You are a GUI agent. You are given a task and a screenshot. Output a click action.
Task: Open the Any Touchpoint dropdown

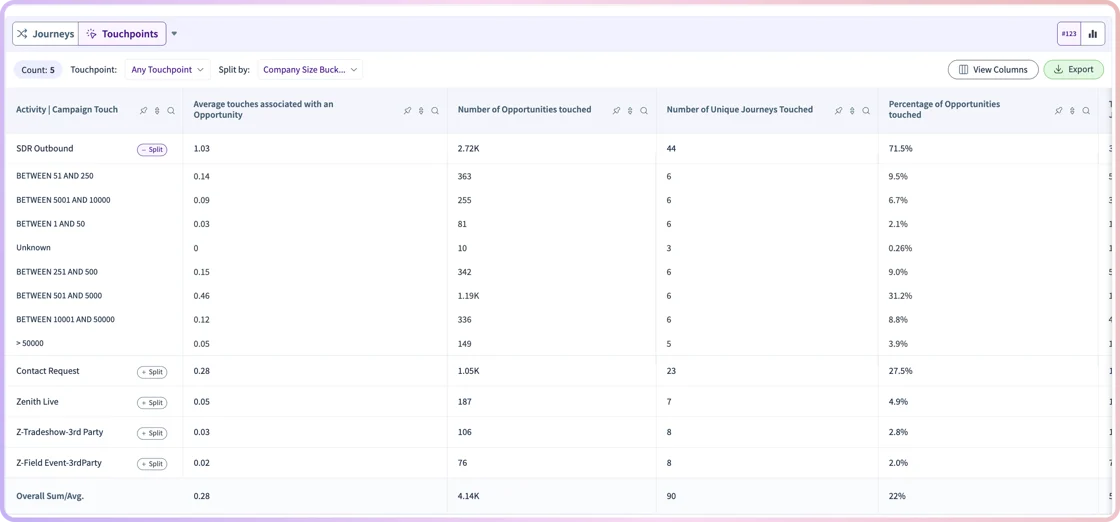(x=168, y=70)
